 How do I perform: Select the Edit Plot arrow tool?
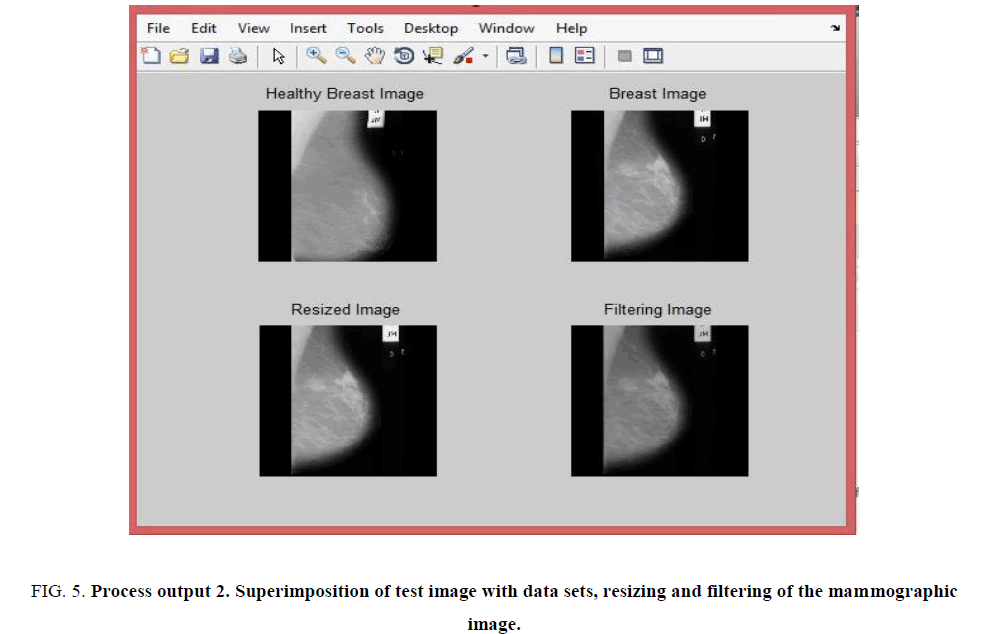[279, 56]
